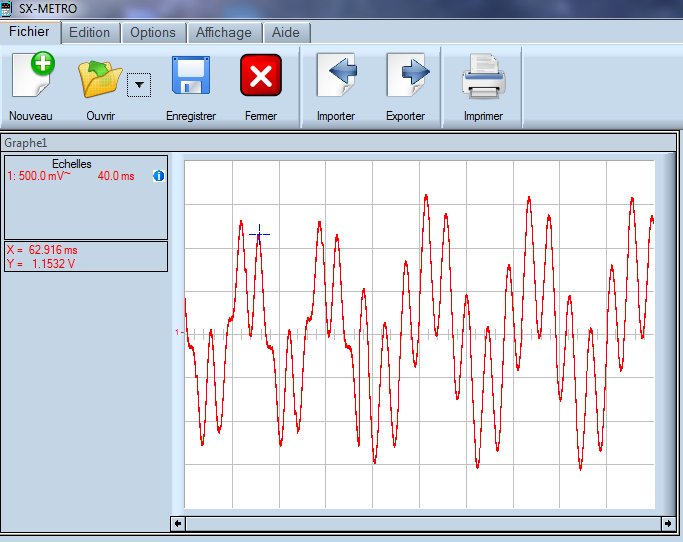The width and height of the screenshot is (683, 542).
Task: Click the horizontal scrollbar track under the graph
Action: tap(423, 523)
